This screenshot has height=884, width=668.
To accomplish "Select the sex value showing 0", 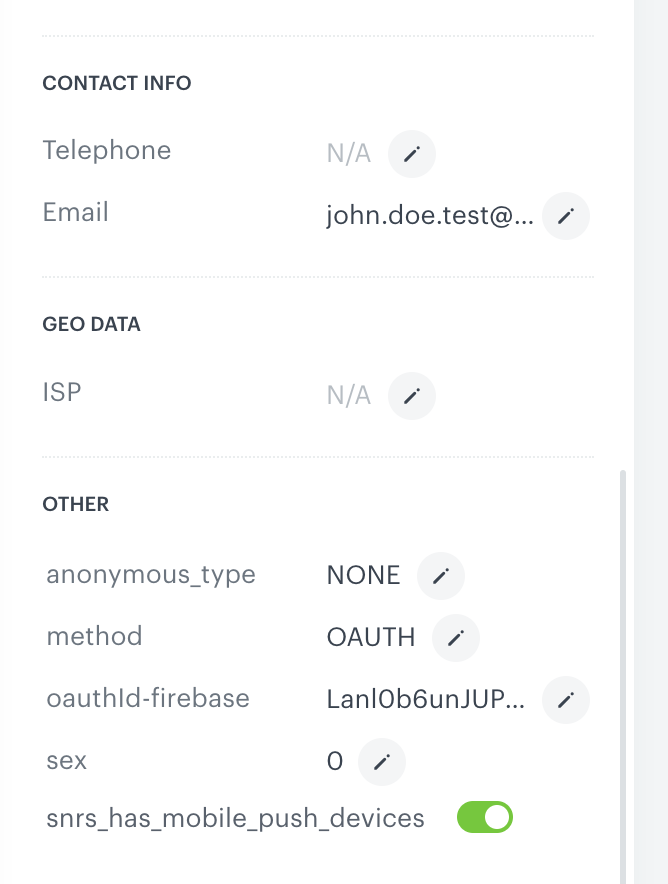I will pos(332,761).
